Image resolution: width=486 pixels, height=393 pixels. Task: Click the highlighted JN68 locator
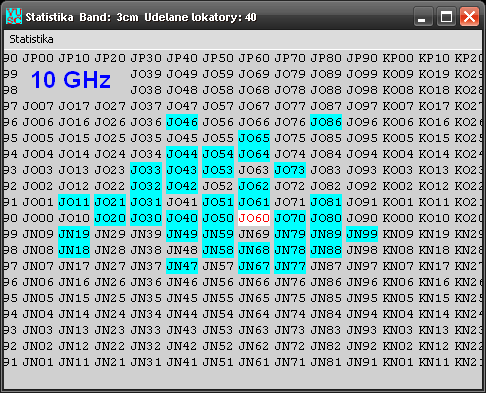point(254,250)
